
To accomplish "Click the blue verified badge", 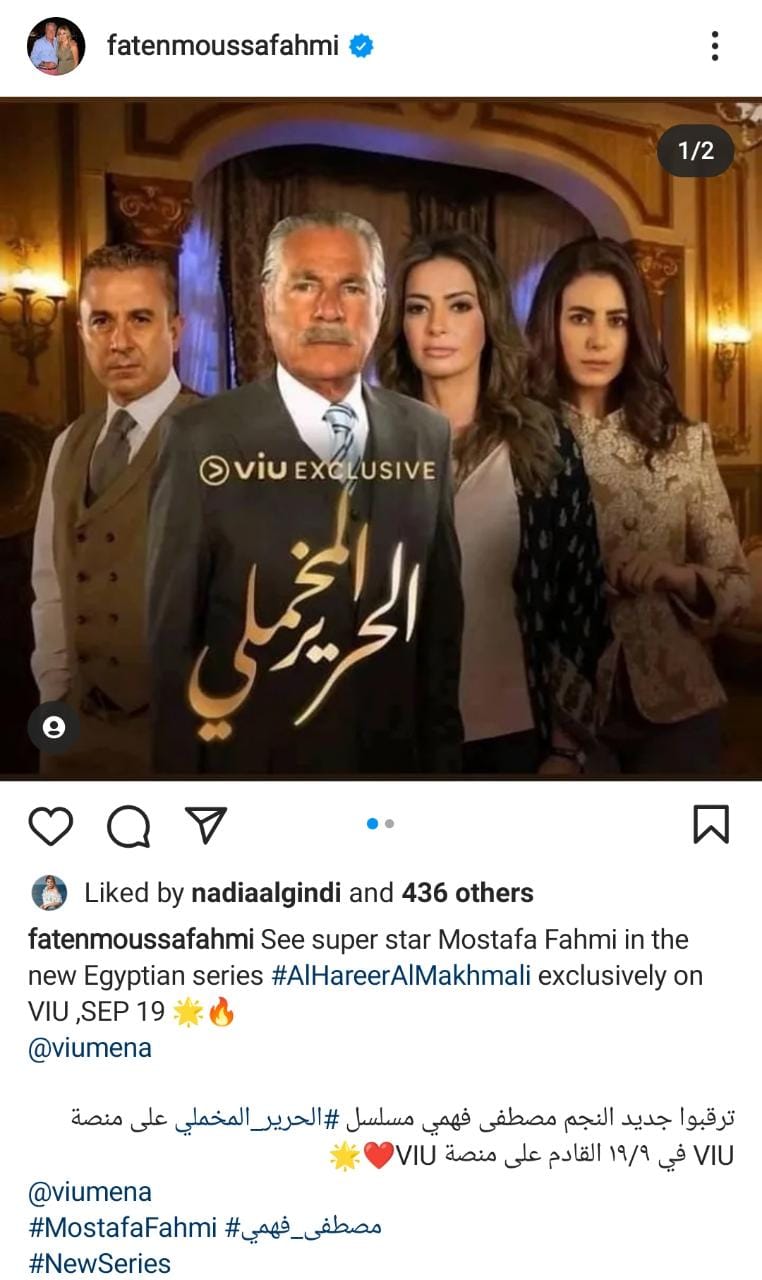I will [361, 46].
